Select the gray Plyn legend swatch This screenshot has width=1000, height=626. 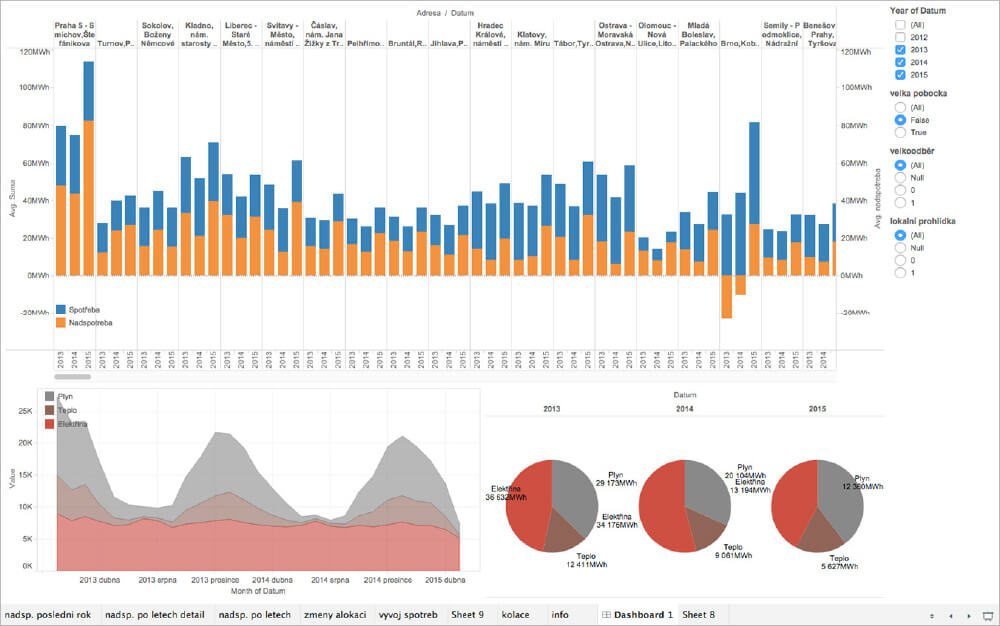(x=50, y=397)
